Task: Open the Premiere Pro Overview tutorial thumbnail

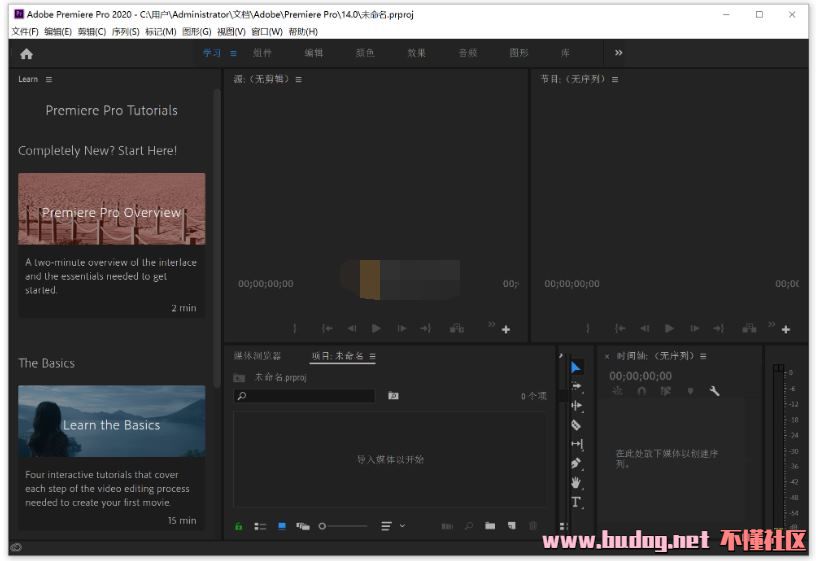Action: click(x=111, y=209)
